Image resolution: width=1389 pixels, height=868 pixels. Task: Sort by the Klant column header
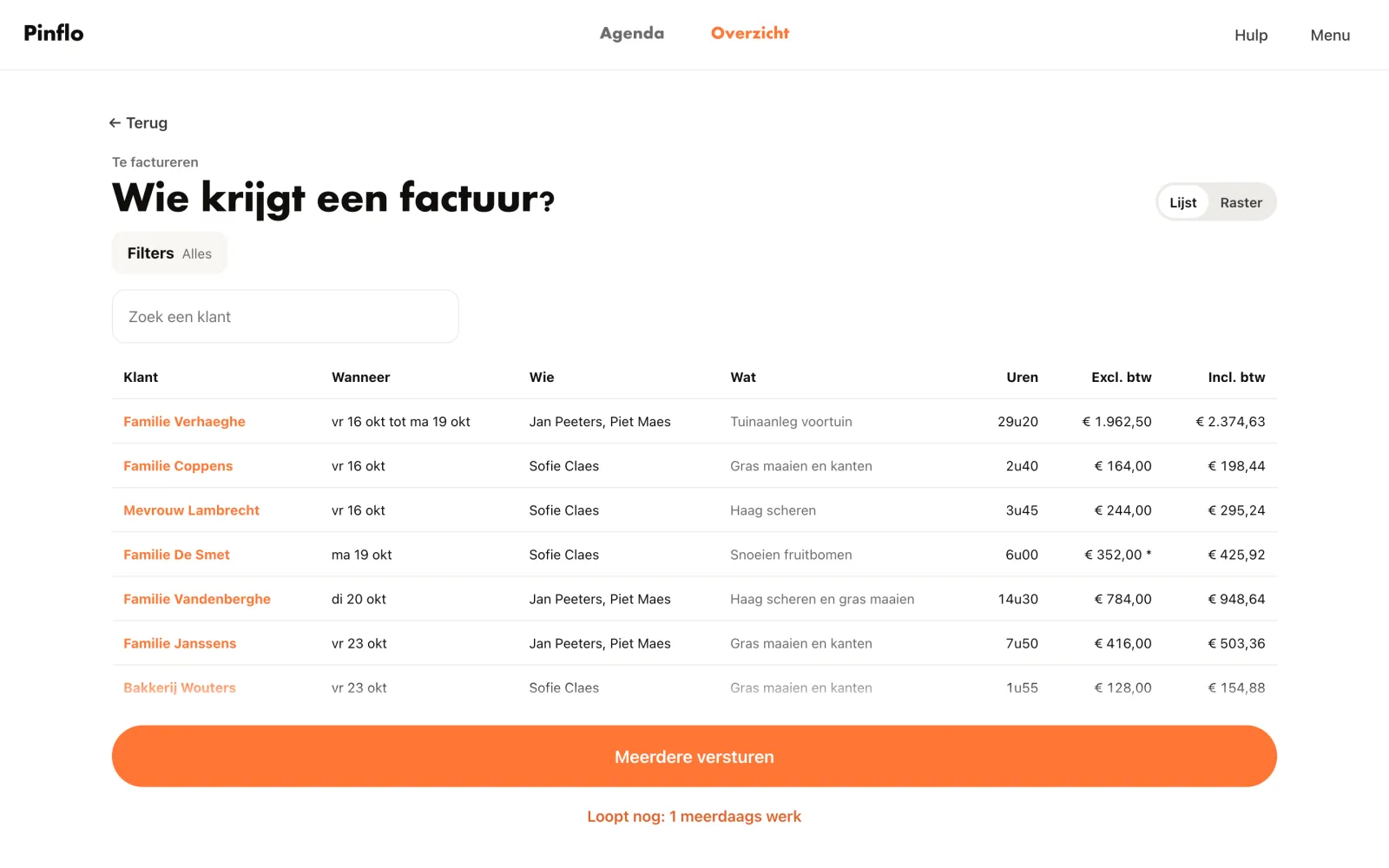point(141,378)
